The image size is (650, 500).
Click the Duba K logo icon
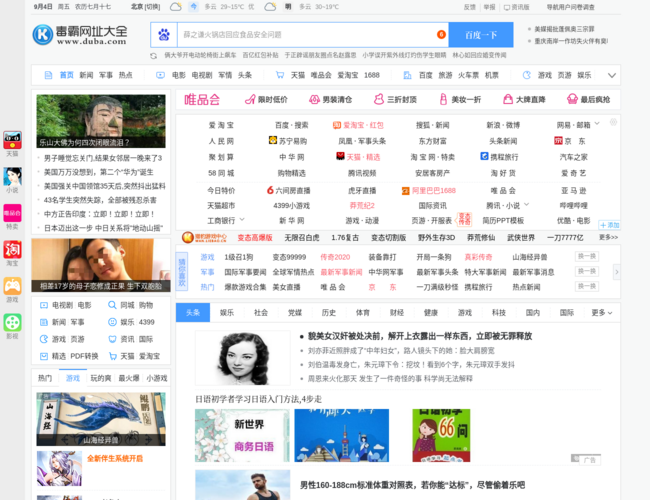coord(43,34)
